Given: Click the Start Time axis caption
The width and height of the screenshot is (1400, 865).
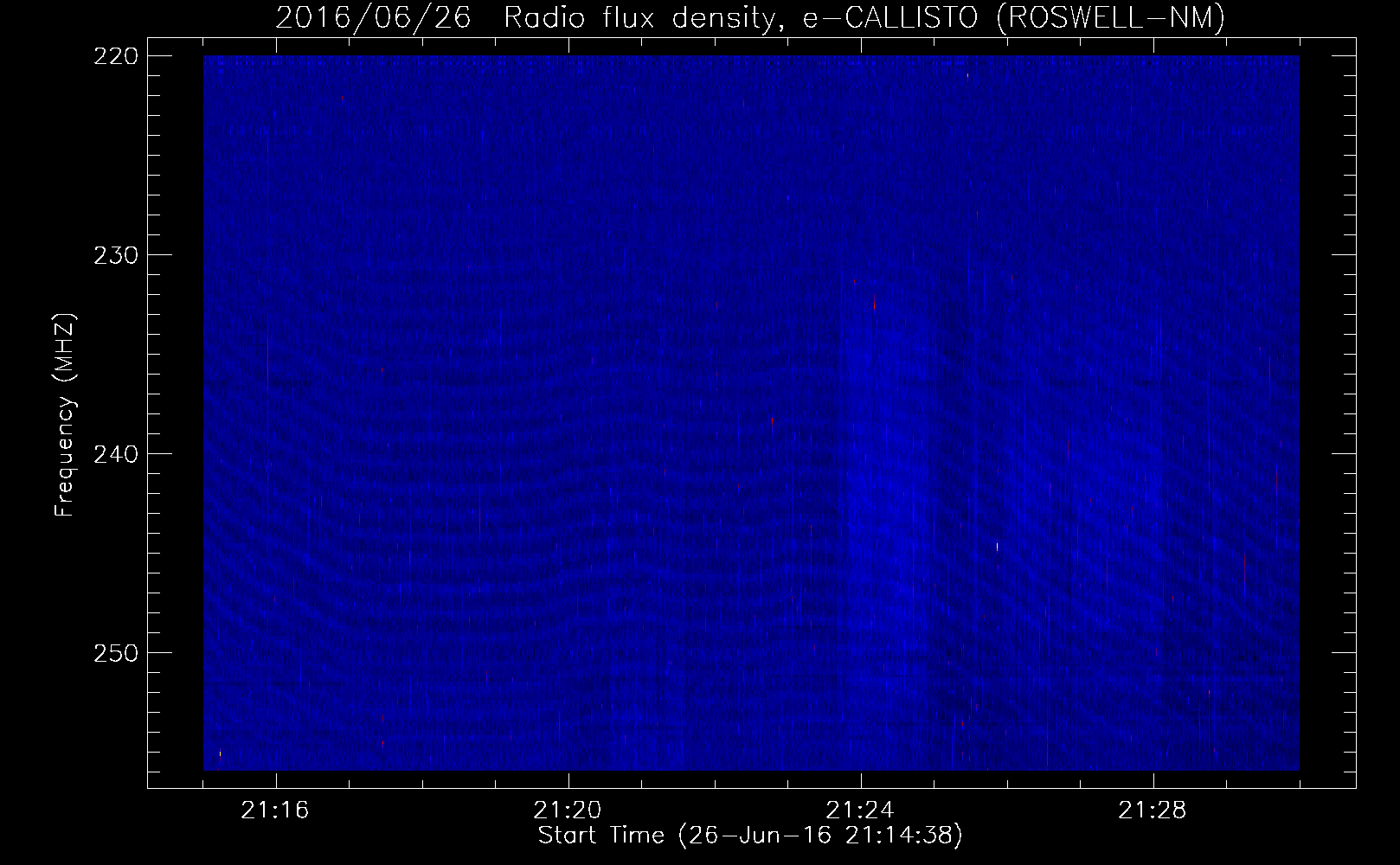Looking at the screenshot, I should 750,836.
